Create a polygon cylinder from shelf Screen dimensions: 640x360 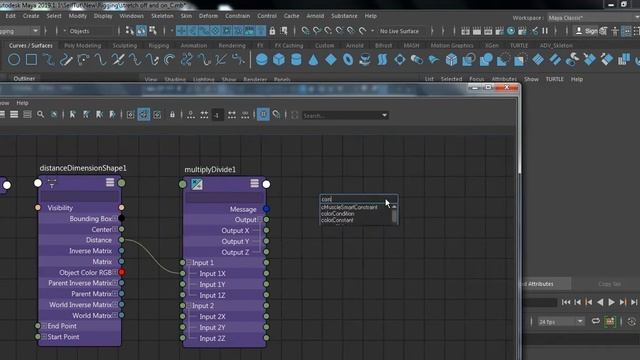(x=296, y=60)
